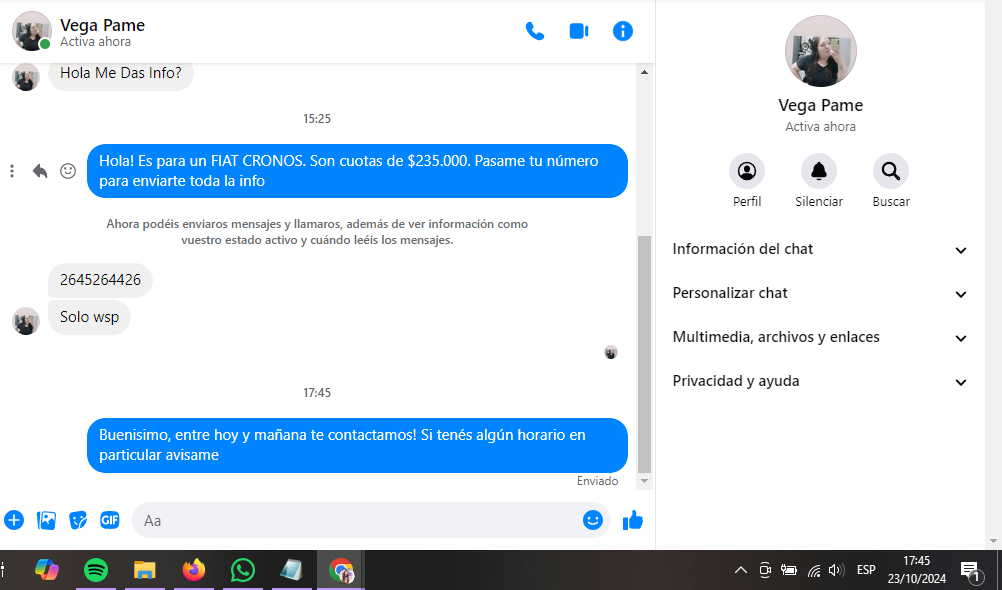This screenshot has width=1002, height=590.
Task: Start a video call with Vega Pame
Action: pos(579,31)
